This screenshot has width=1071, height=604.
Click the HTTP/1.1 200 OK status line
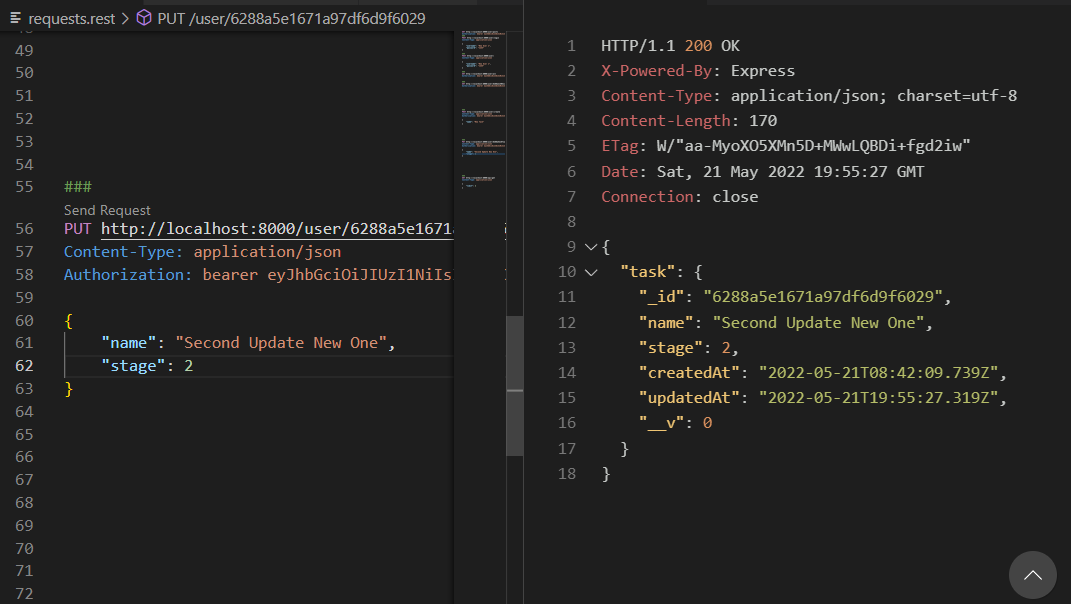point(670,46)
